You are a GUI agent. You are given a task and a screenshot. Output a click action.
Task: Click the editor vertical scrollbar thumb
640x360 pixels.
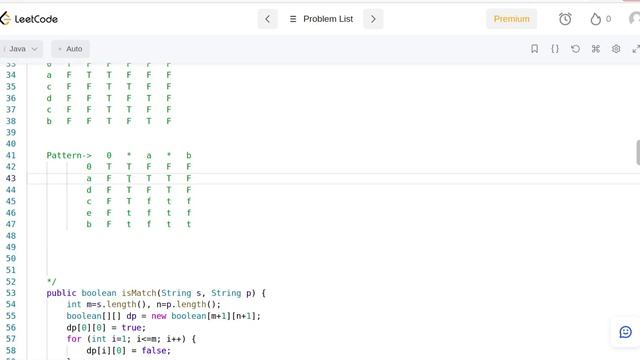tap(638, 152)
